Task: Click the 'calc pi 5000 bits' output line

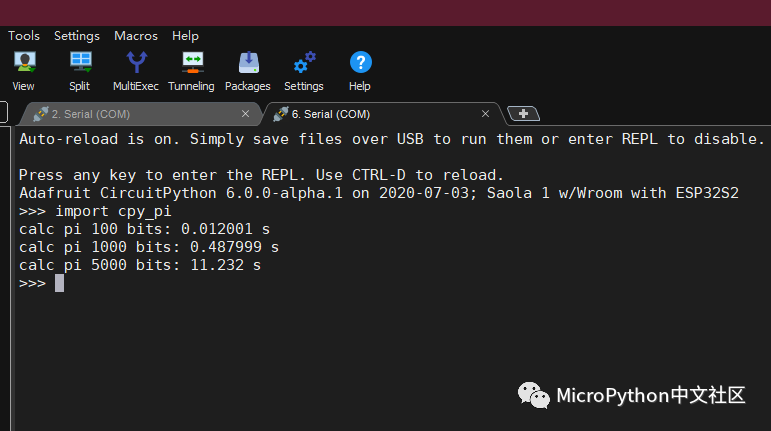Action: click(140, 265)
